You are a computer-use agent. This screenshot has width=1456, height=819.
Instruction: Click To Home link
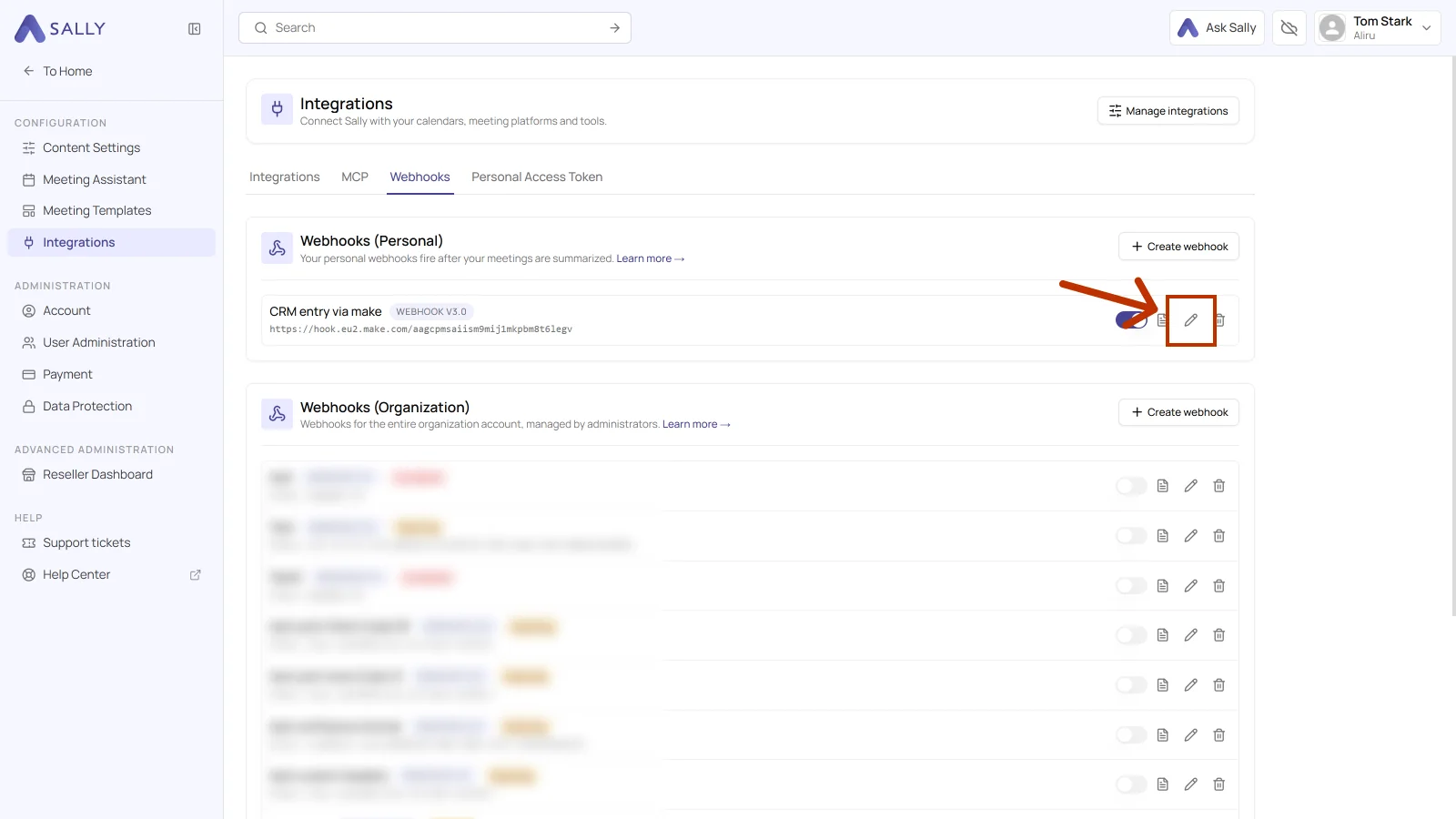click(x=67, y=71)
